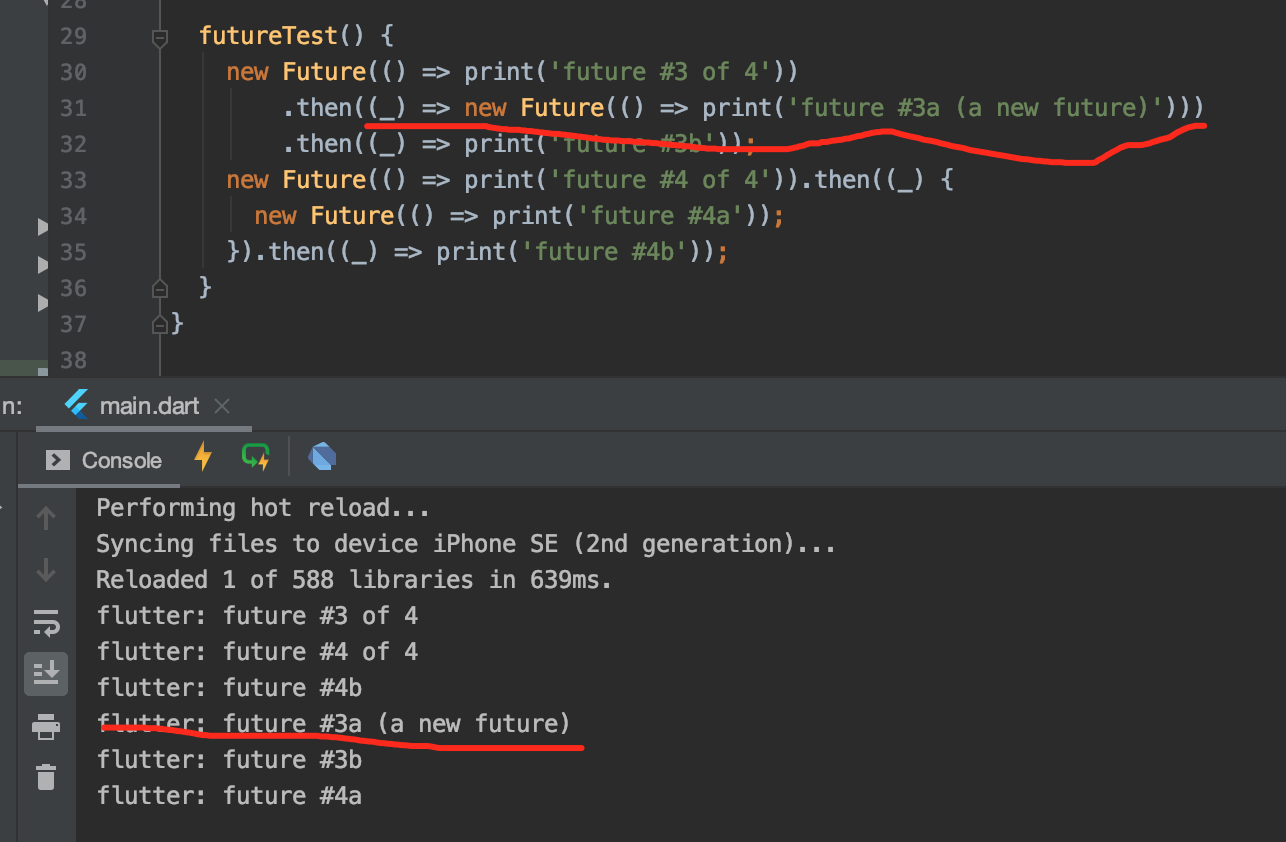Image resolution: width=1286 pixels, height=842 pixels.
Task: Toggle soft-wrap icon in console sidebar
Action: tap(46, 622)
